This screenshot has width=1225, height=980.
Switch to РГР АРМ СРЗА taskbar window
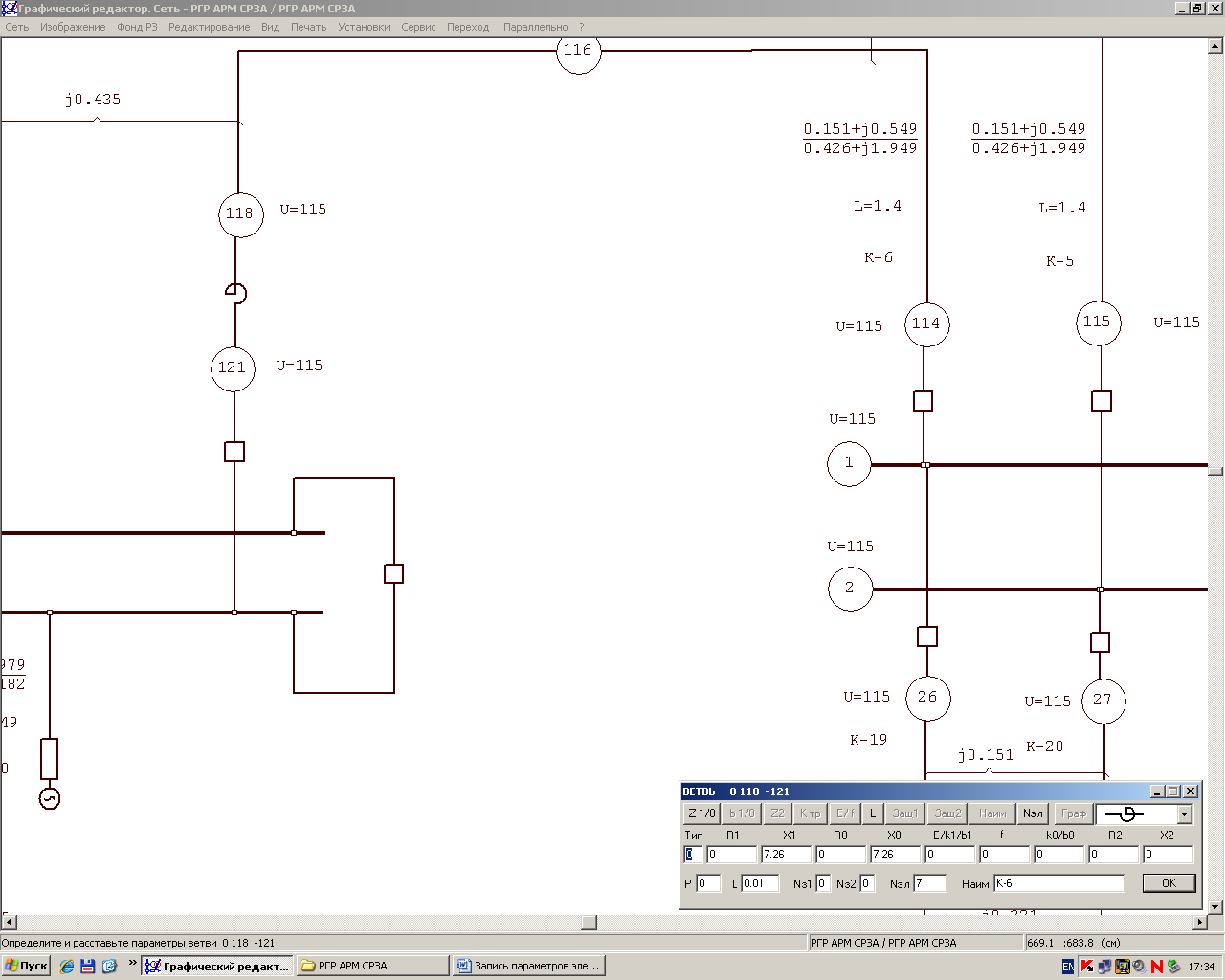(371, 967)
